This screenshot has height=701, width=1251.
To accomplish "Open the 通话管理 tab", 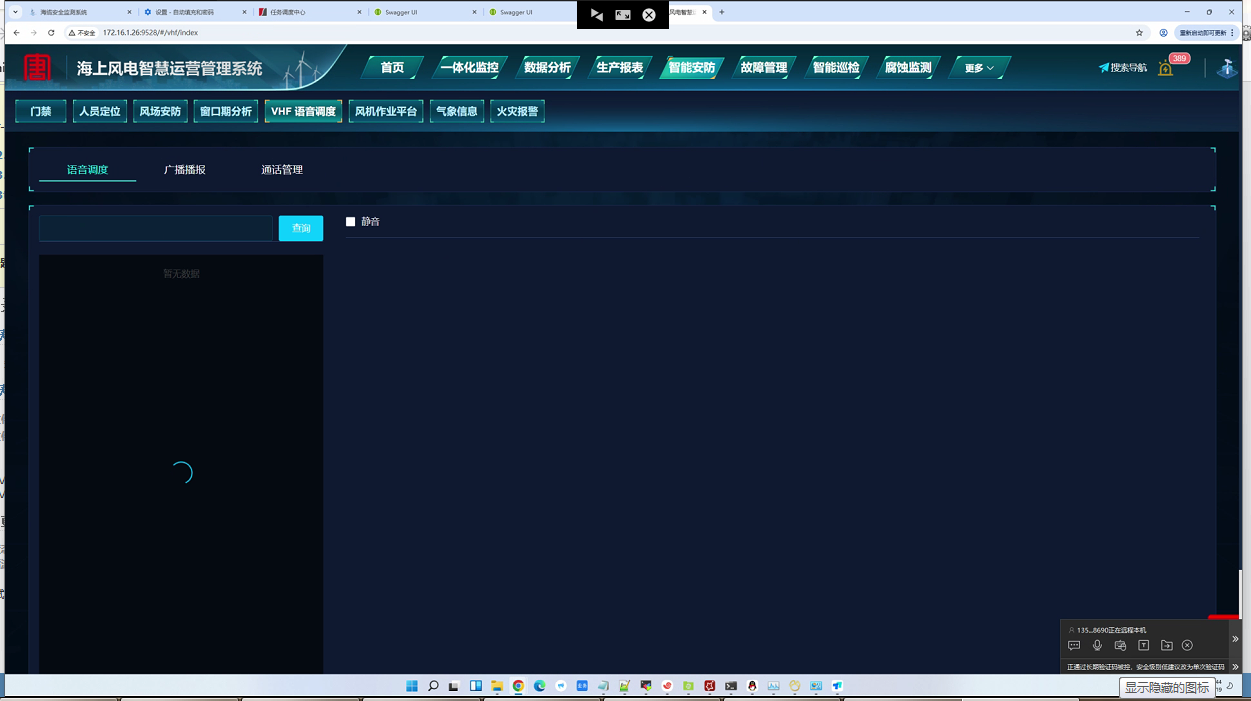I will (282, 170).
